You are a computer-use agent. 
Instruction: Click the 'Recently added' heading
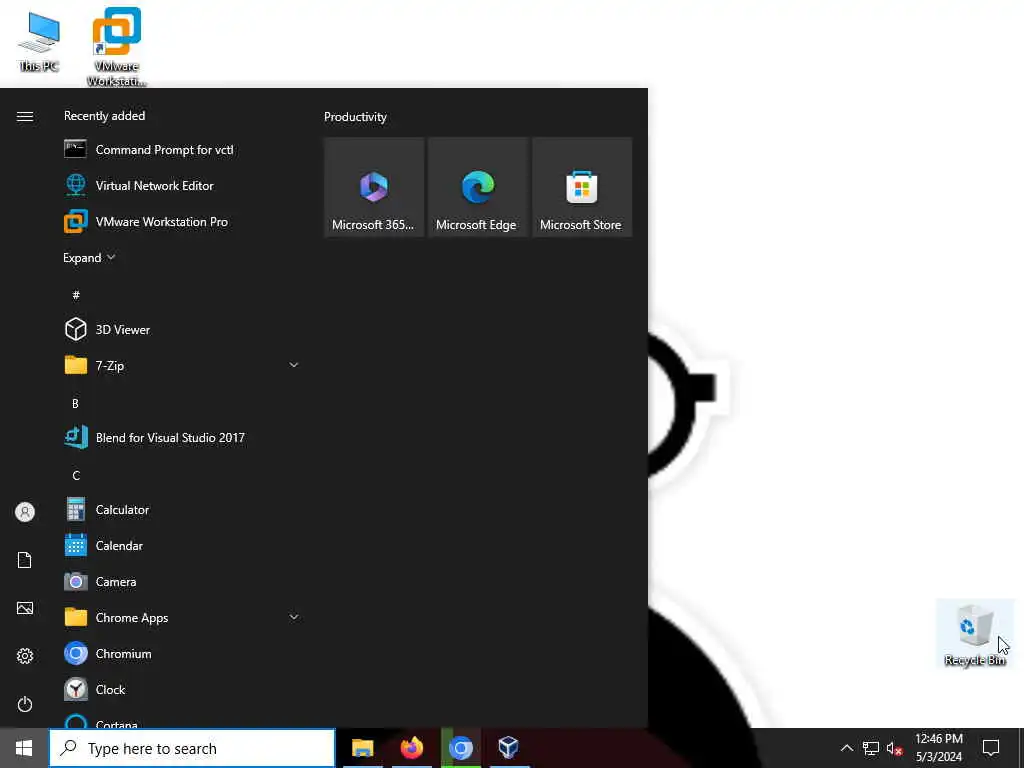point(104,116)
